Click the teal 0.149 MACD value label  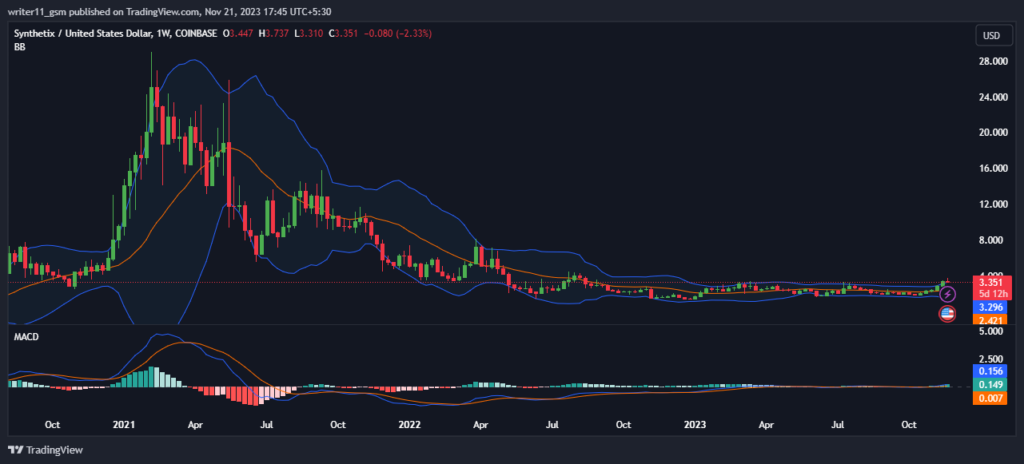click(x=991, y=385)
